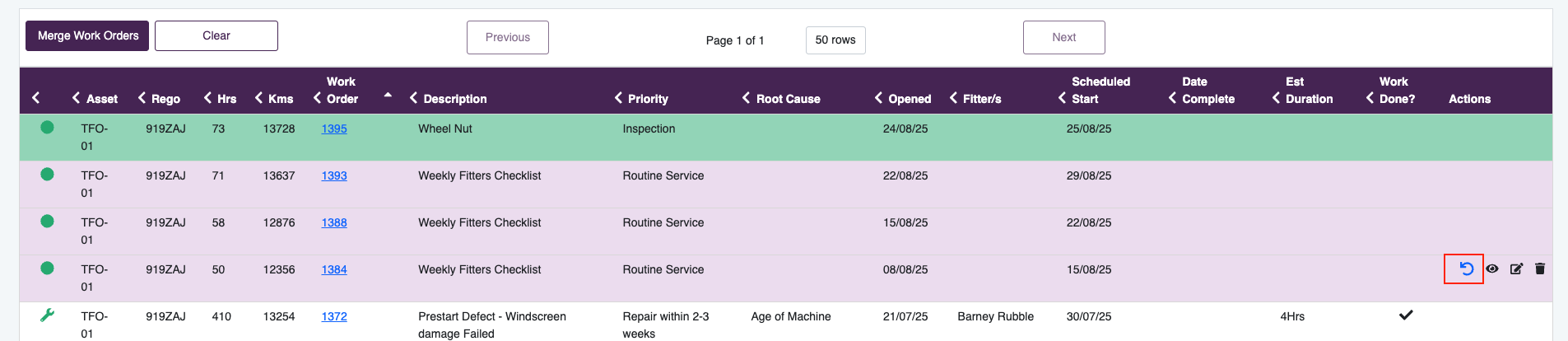Click Work Done checkmark for order 1372
This screenshot has width=1568, height=341.
[x=1406, y=315]
